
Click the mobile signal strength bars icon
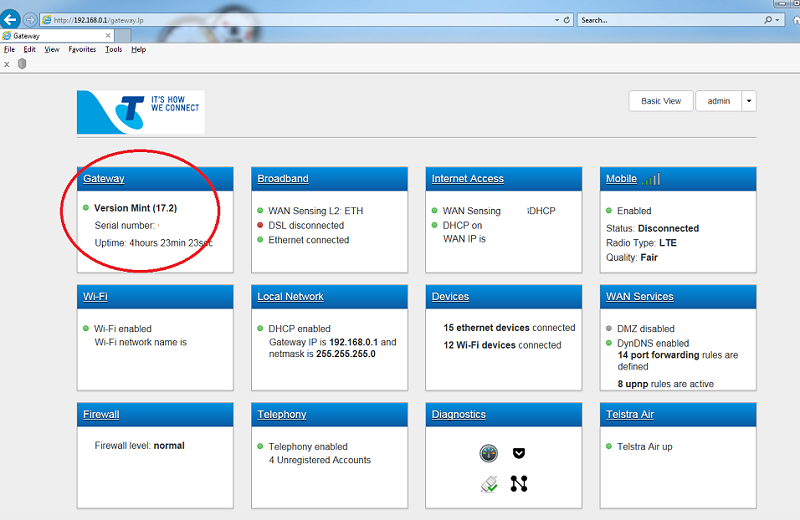[x=651, y=179]
